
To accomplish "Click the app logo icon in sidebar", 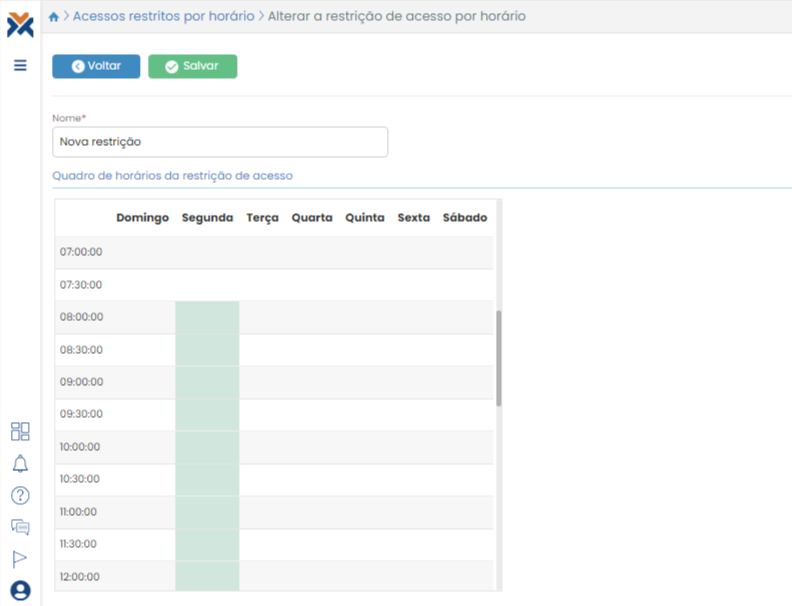I will pyautogui.click(x=20, y=23).
